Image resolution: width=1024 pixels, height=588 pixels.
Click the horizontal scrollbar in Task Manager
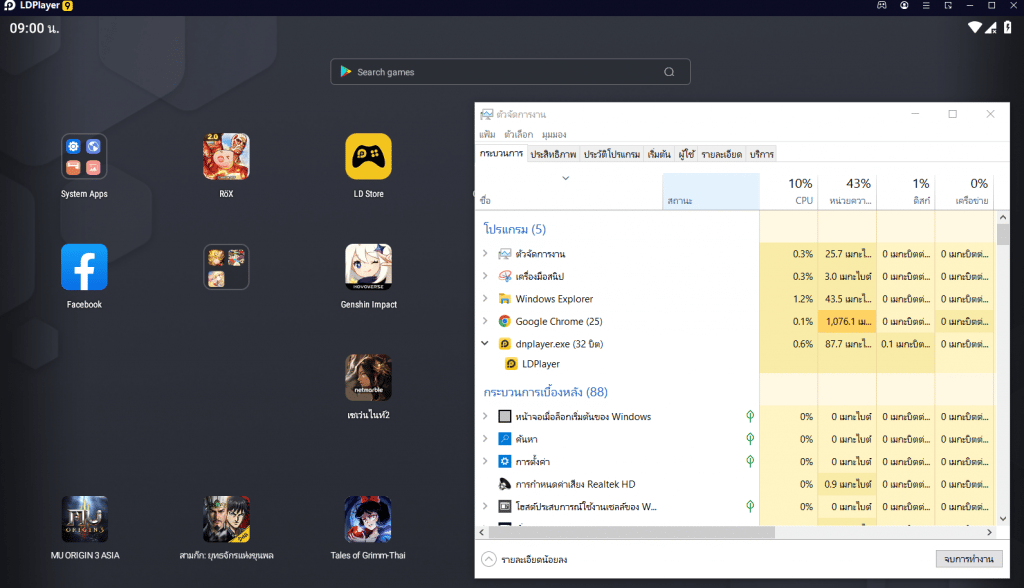[632, 532]
